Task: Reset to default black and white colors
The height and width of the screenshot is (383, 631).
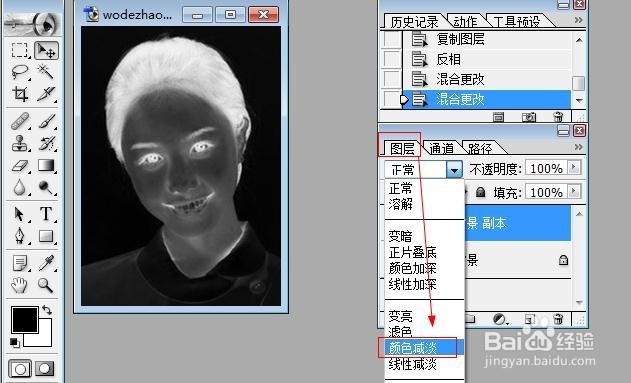Action: (x=14, y=342)
